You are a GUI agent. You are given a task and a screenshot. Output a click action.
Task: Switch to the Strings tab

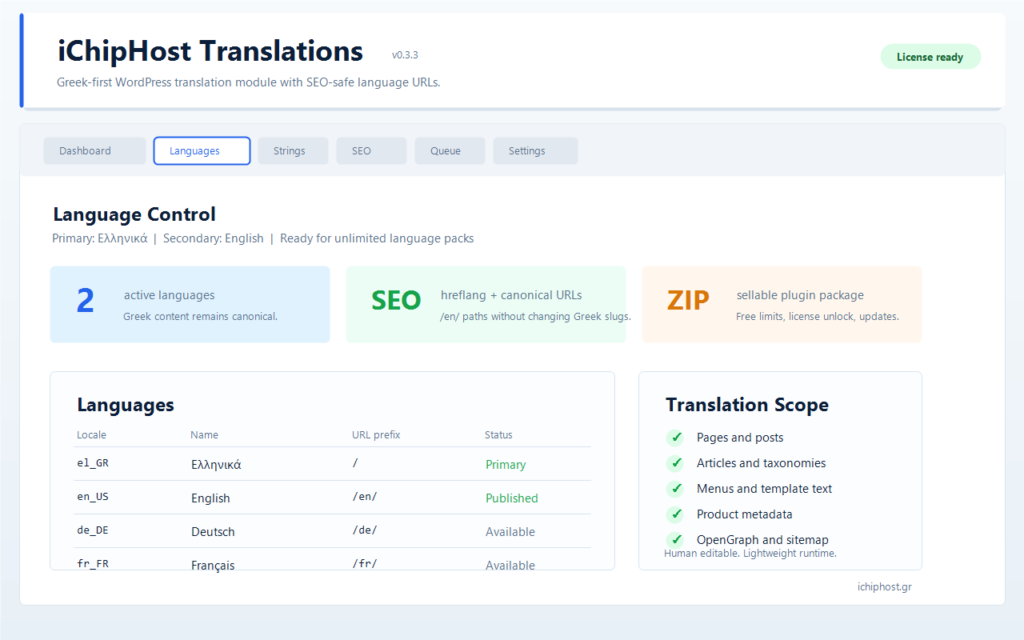point(293,151)
